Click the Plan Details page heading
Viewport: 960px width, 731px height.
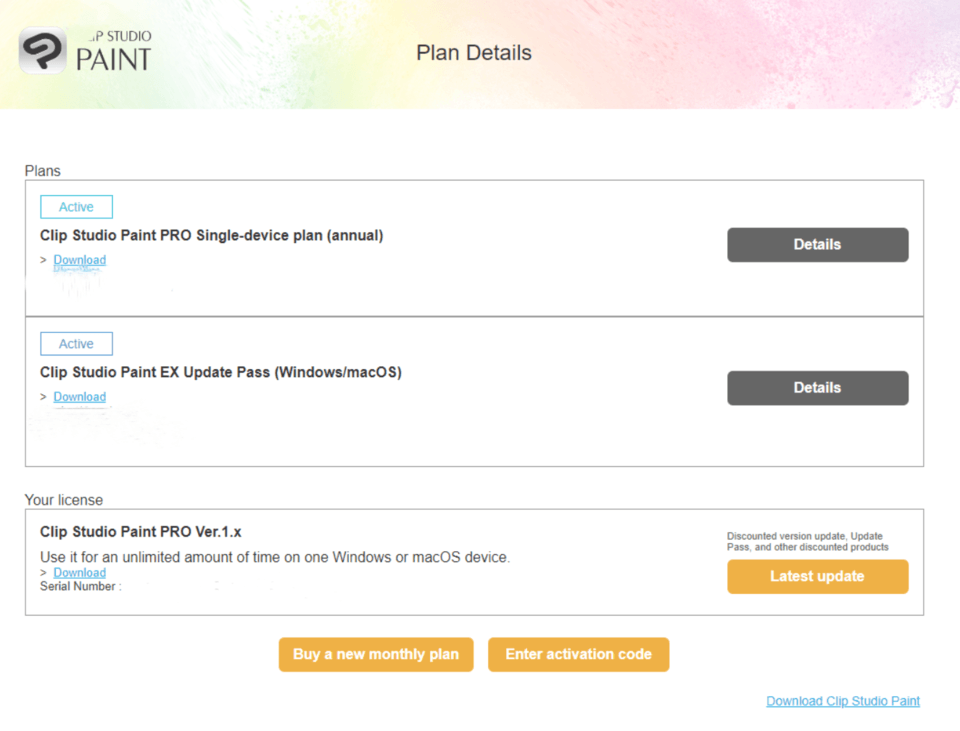474,53
